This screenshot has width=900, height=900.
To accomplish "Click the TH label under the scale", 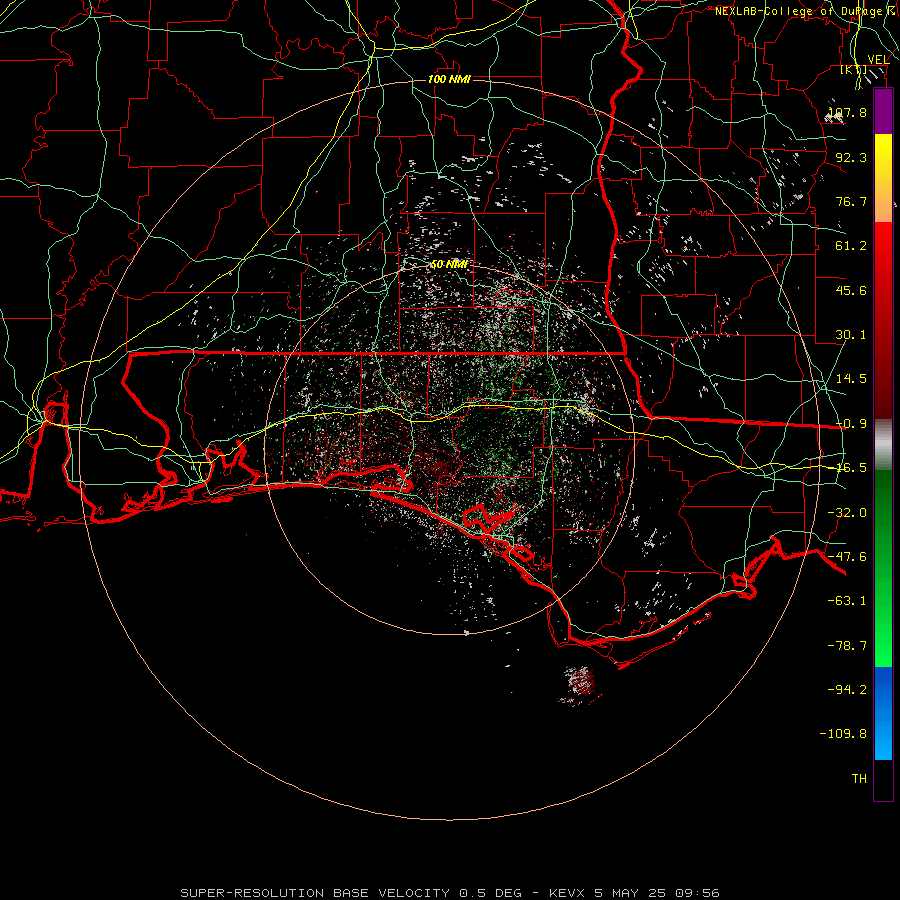I will 859,779.
